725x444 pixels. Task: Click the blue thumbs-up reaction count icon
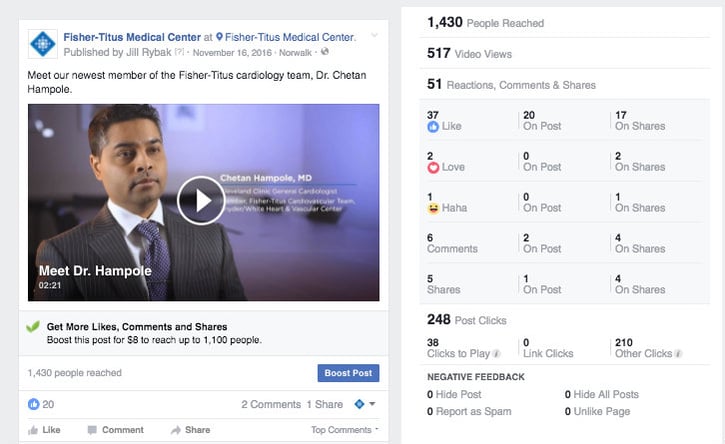[34, 404]
